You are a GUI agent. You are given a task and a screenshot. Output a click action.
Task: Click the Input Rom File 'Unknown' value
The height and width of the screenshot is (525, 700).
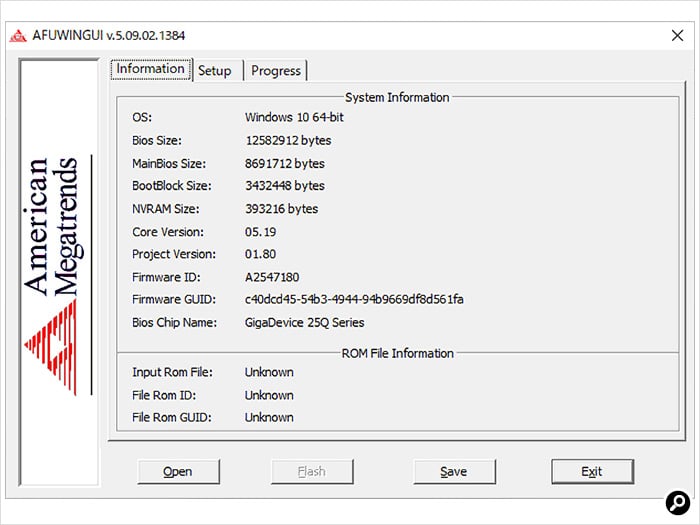coord(269,372)
